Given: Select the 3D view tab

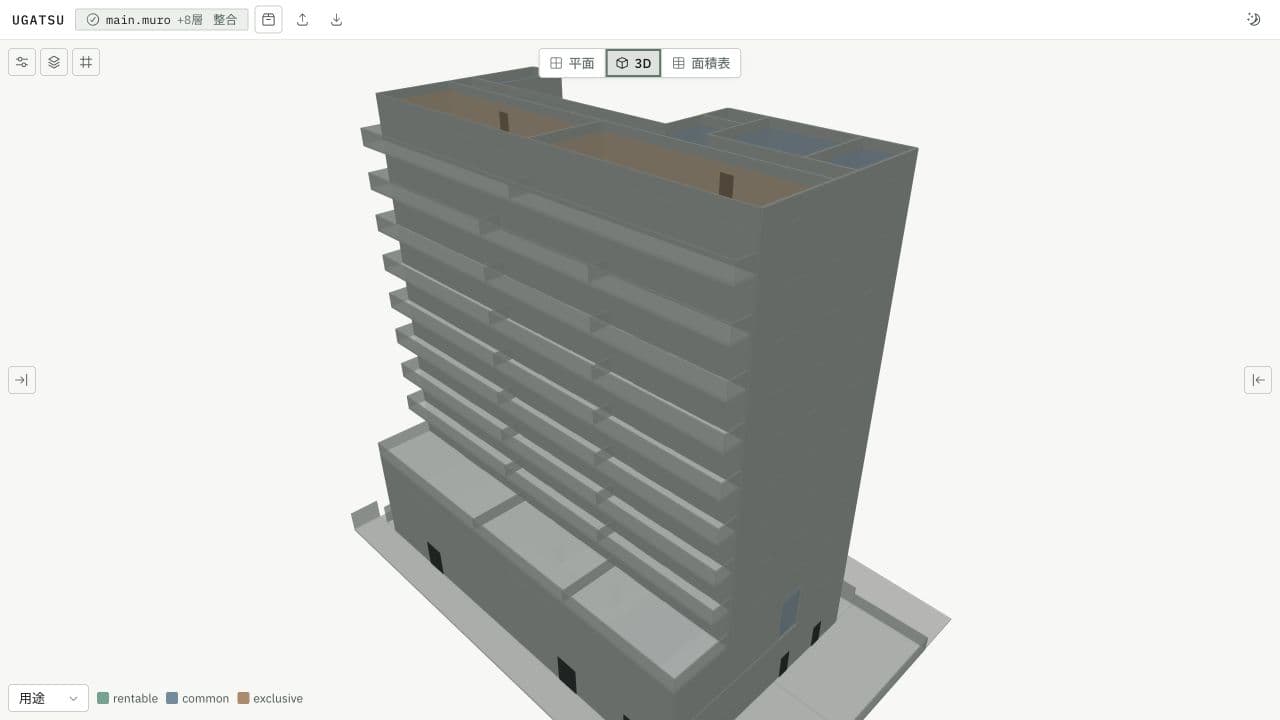Looking at the screenshot, I should click(x=633, y=63).
